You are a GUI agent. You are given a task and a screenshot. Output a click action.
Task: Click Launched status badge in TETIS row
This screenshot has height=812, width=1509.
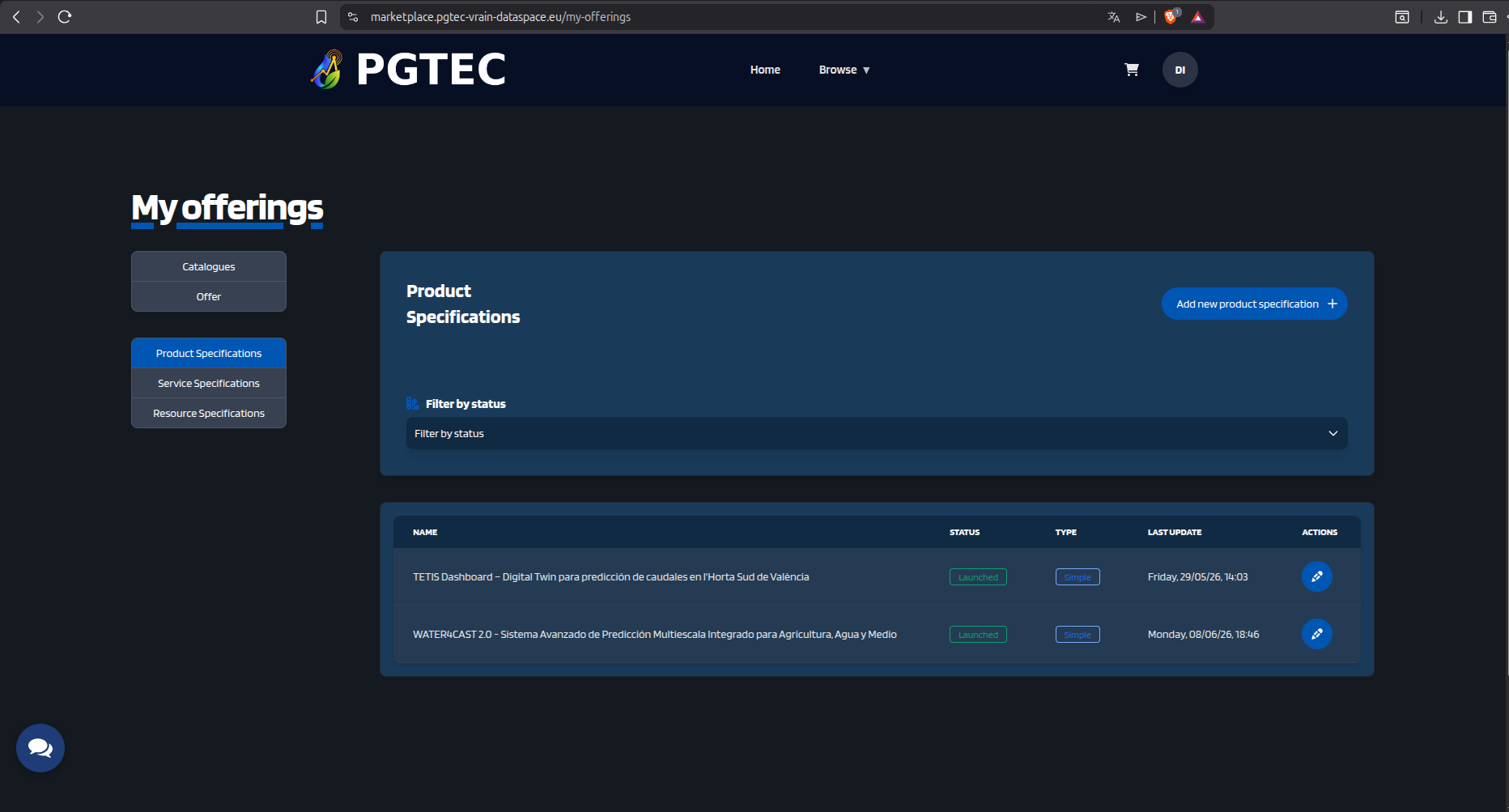[x=978, y=577]
